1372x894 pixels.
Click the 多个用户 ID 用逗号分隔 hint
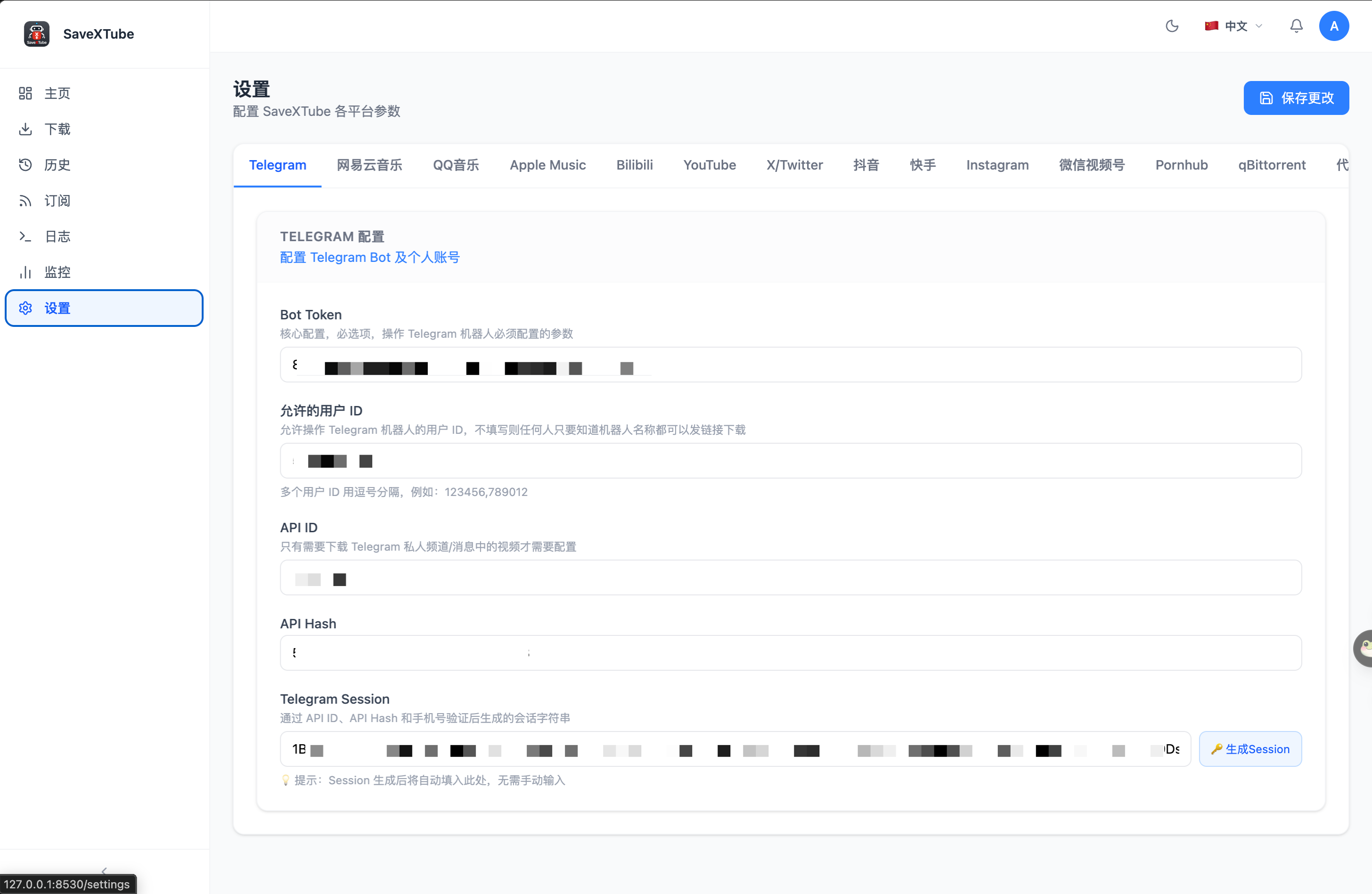[x=403, y=492]
